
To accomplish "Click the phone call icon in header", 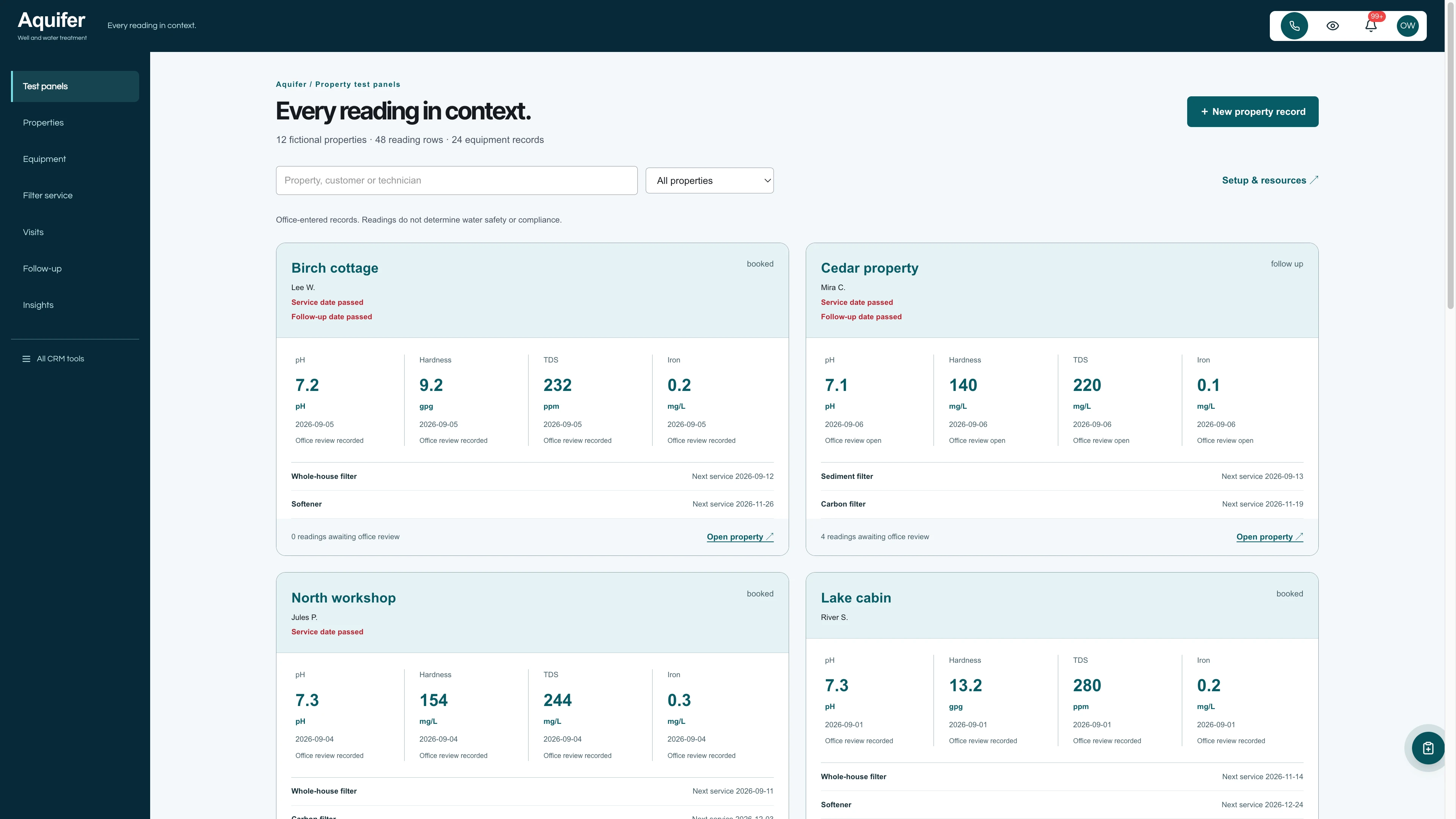I will click(1294, 25).
